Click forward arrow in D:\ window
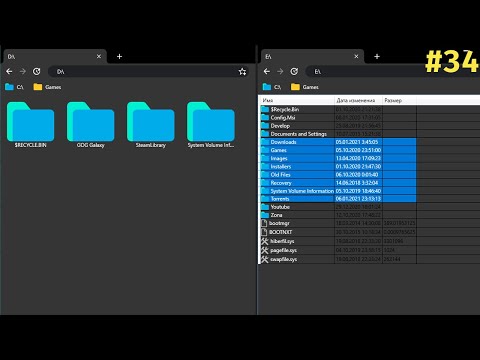 (x=23, y=71)
